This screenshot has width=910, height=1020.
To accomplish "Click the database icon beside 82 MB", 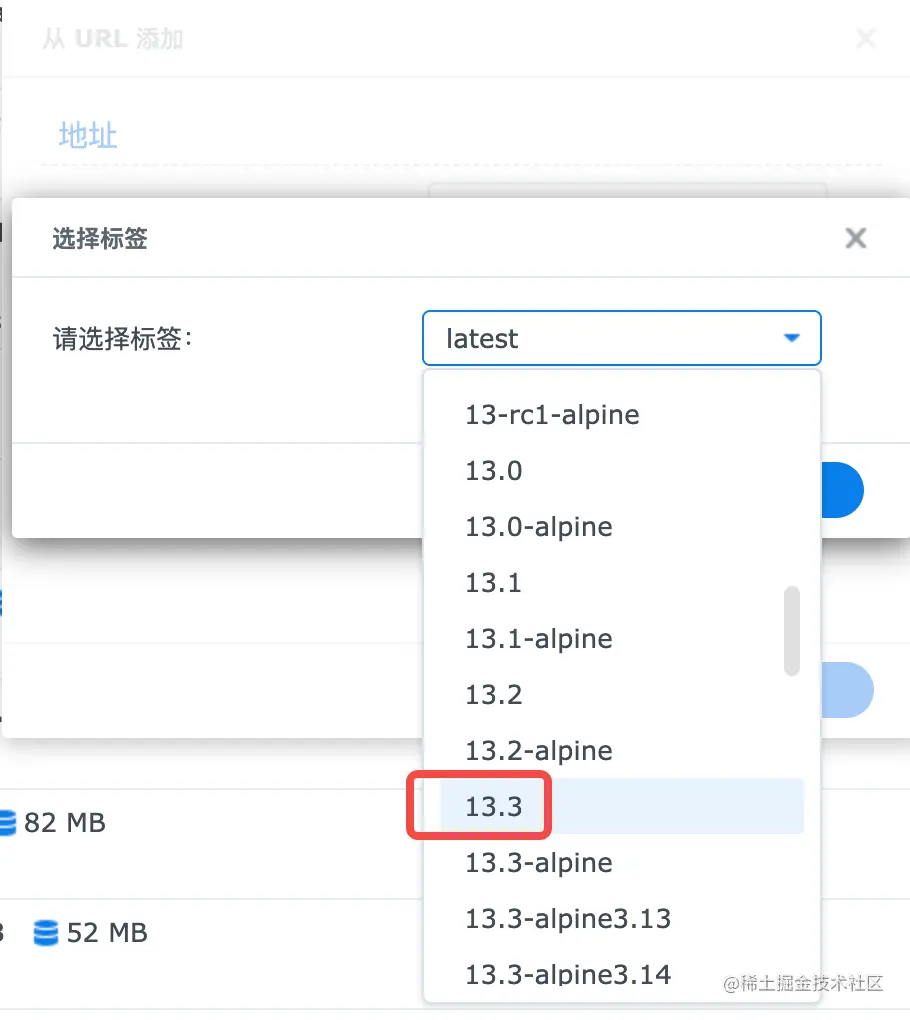I will click(x=7, y=823).
